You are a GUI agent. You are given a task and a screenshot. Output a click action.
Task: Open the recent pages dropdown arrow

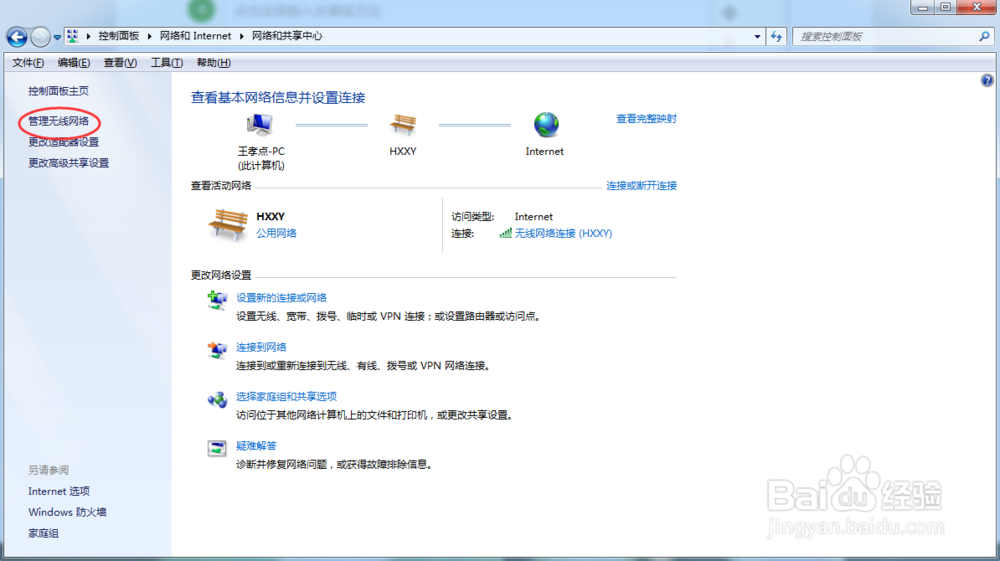[57, 38]
